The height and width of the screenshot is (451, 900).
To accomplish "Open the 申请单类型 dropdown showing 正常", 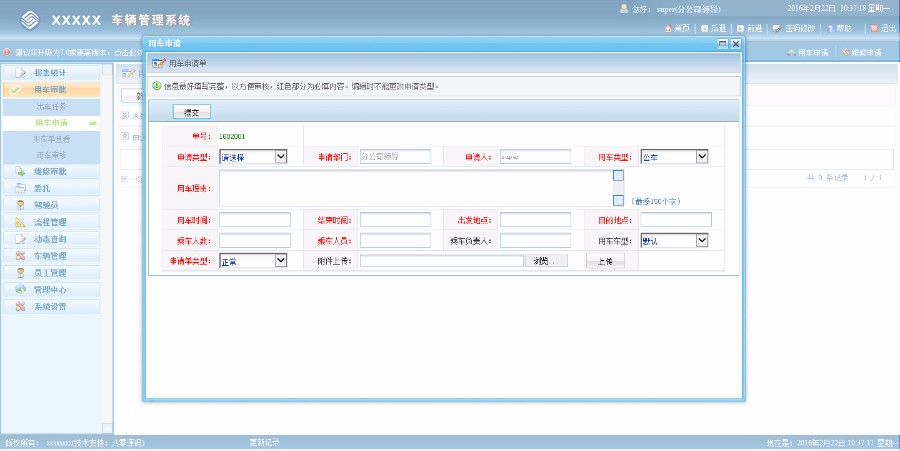I will click(253, 261).
